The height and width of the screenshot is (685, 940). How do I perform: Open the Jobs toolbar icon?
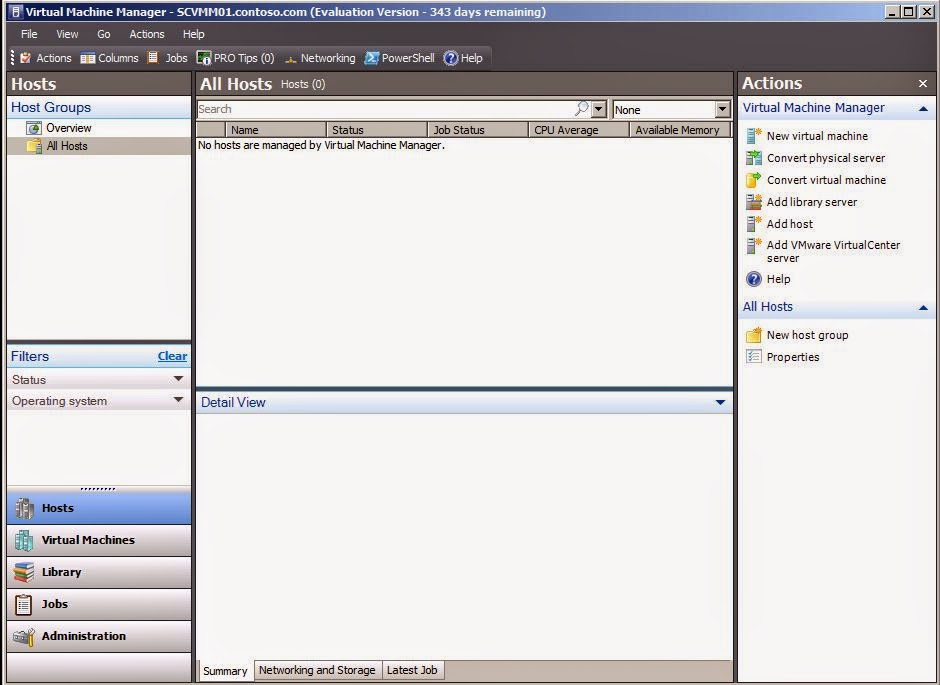click(153, 57)
